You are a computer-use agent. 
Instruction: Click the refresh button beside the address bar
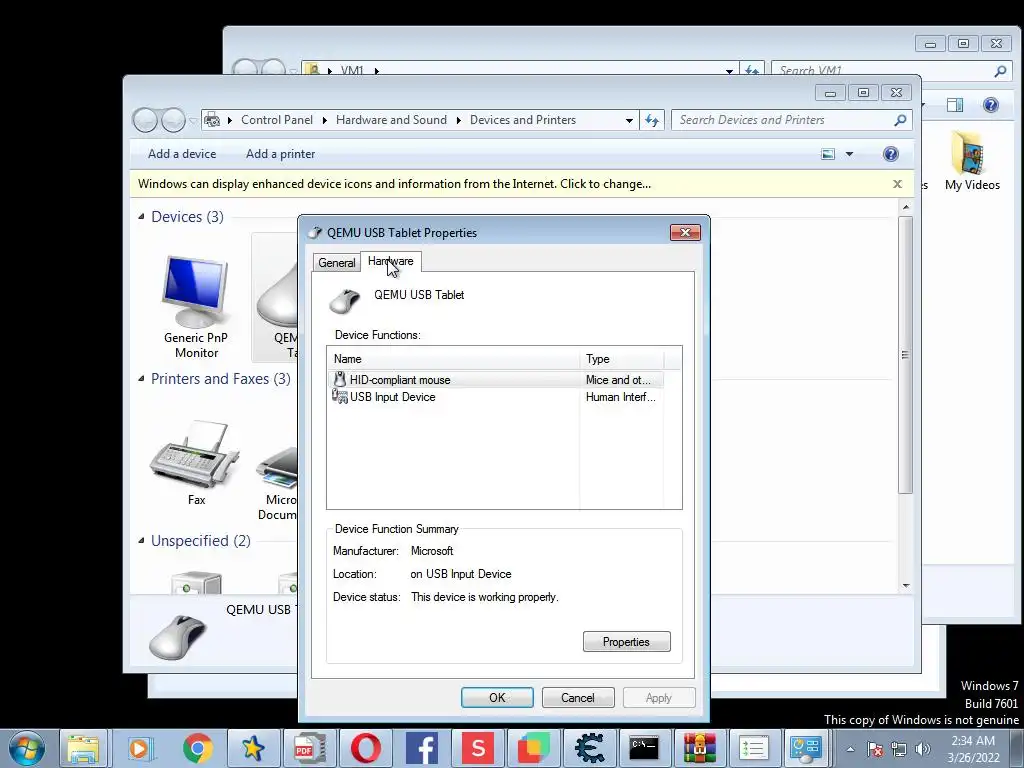point(652,120)
